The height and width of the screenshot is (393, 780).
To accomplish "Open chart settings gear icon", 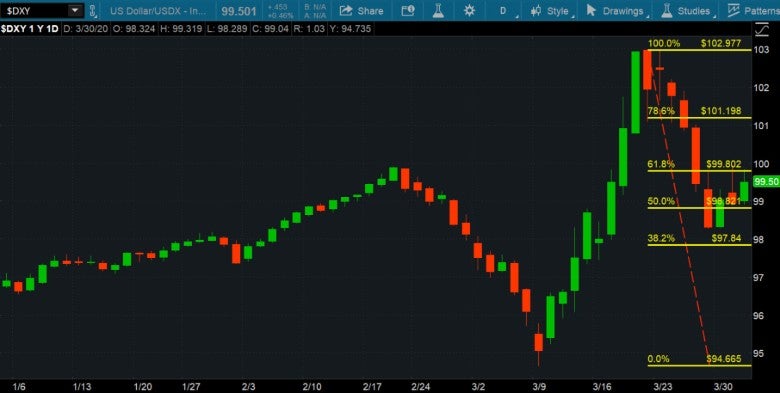I will (469, 10).
